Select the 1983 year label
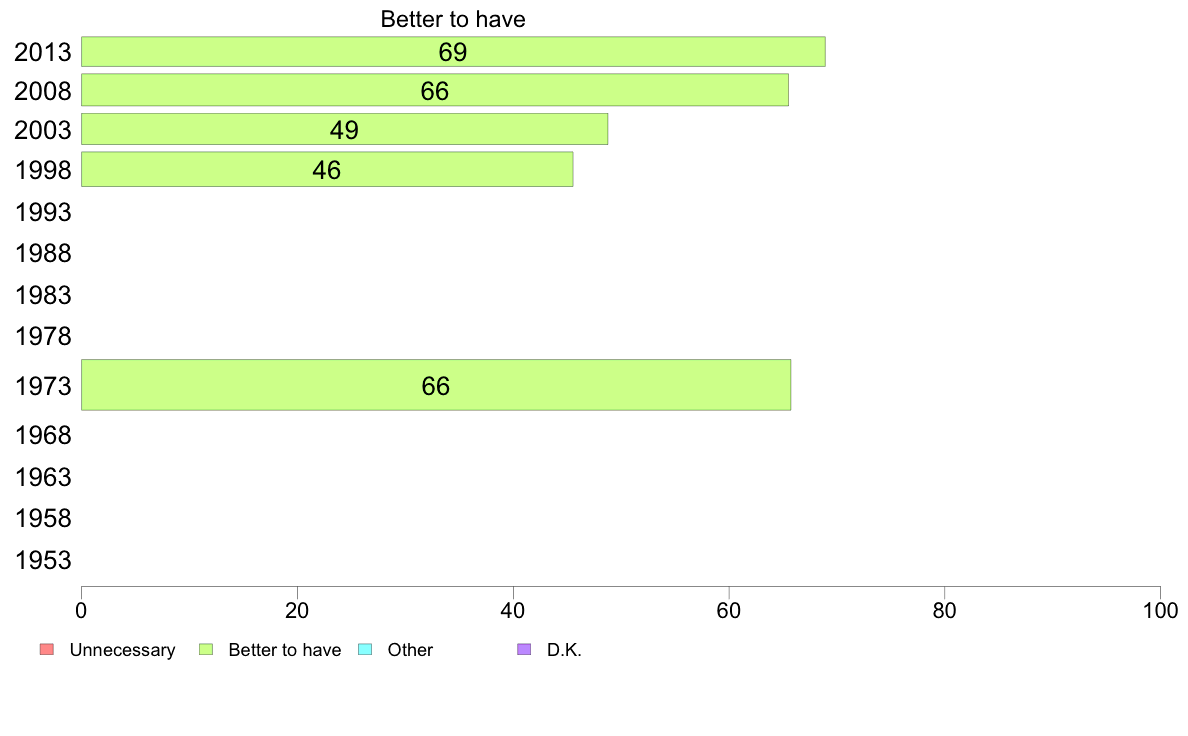This screenshot has height=736, width=1188. click(43, 295)
